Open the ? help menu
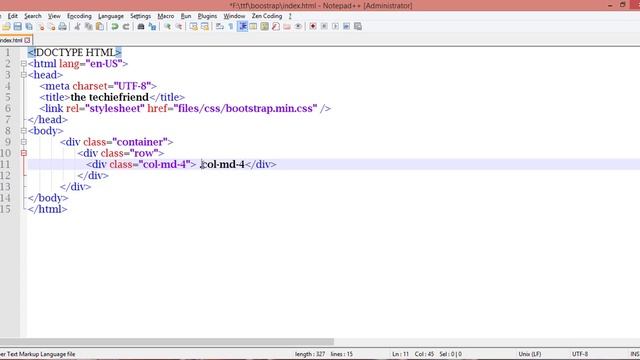 [x=290, y=16]
